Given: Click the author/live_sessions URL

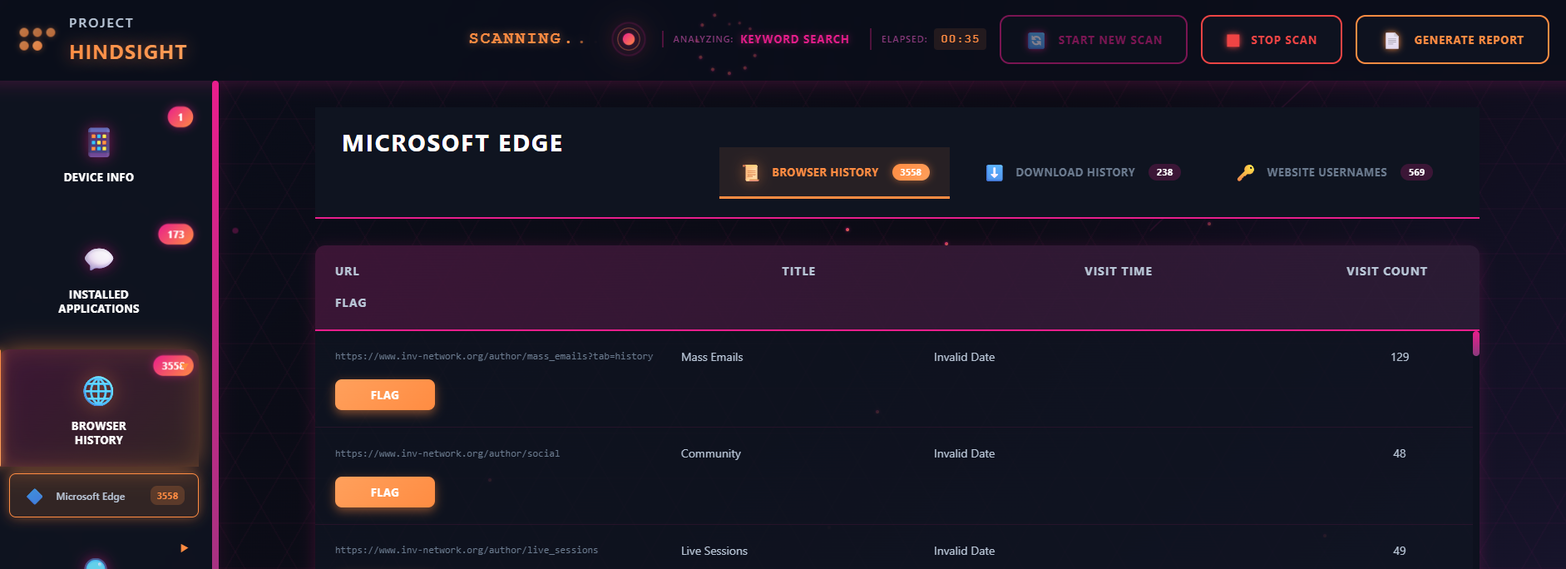Looking at the screenshot, I should point(467,550).
